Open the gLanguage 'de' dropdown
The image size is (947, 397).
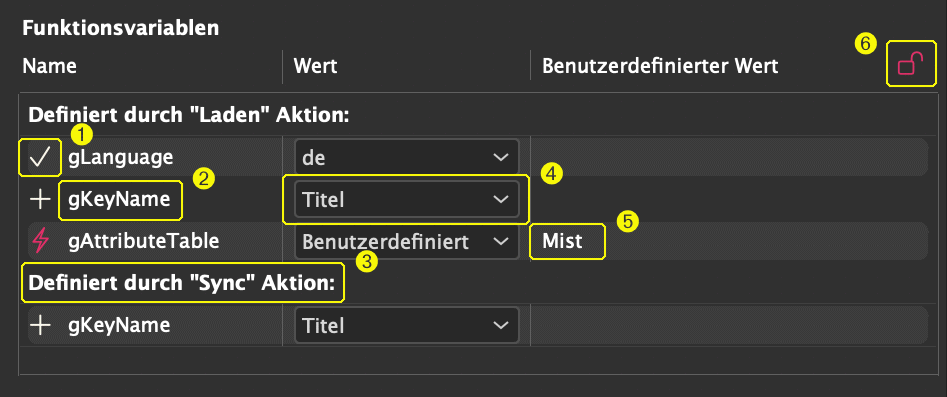coord(406,158)
